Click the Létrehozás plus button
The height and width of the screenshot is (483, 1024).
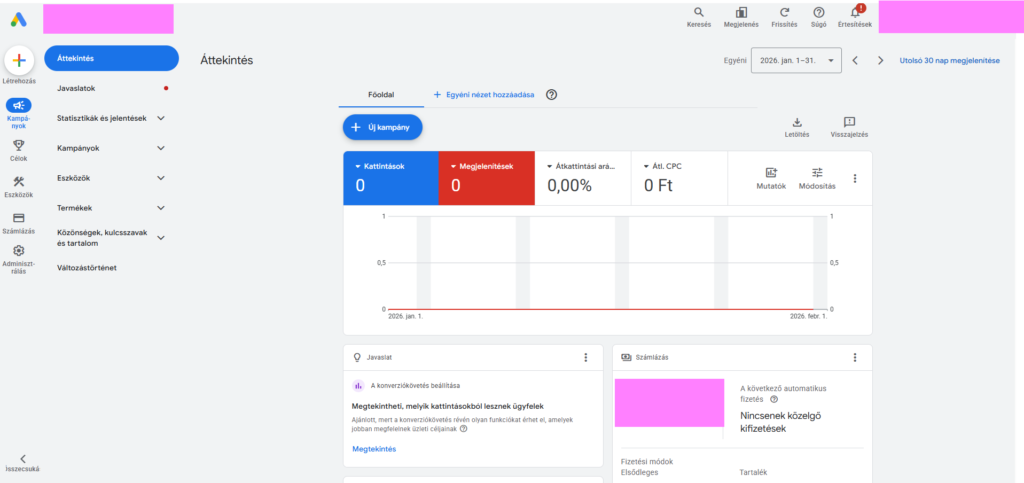(19, 60)
